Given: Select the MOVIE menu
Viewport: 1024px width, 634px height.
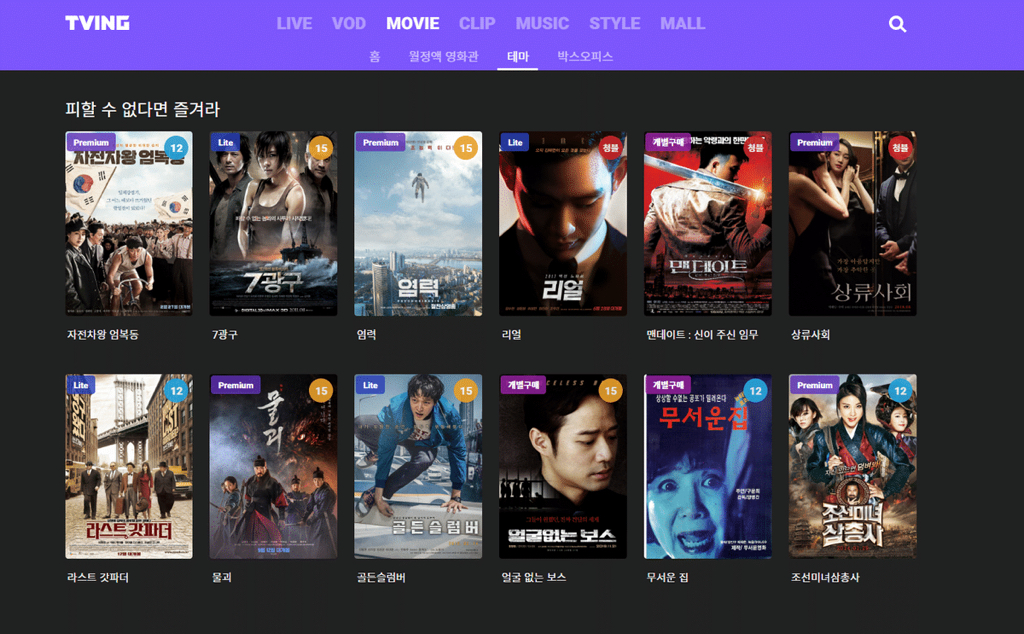Looking at the screenshot, I should pyautogui.click(x=413, y=24).
